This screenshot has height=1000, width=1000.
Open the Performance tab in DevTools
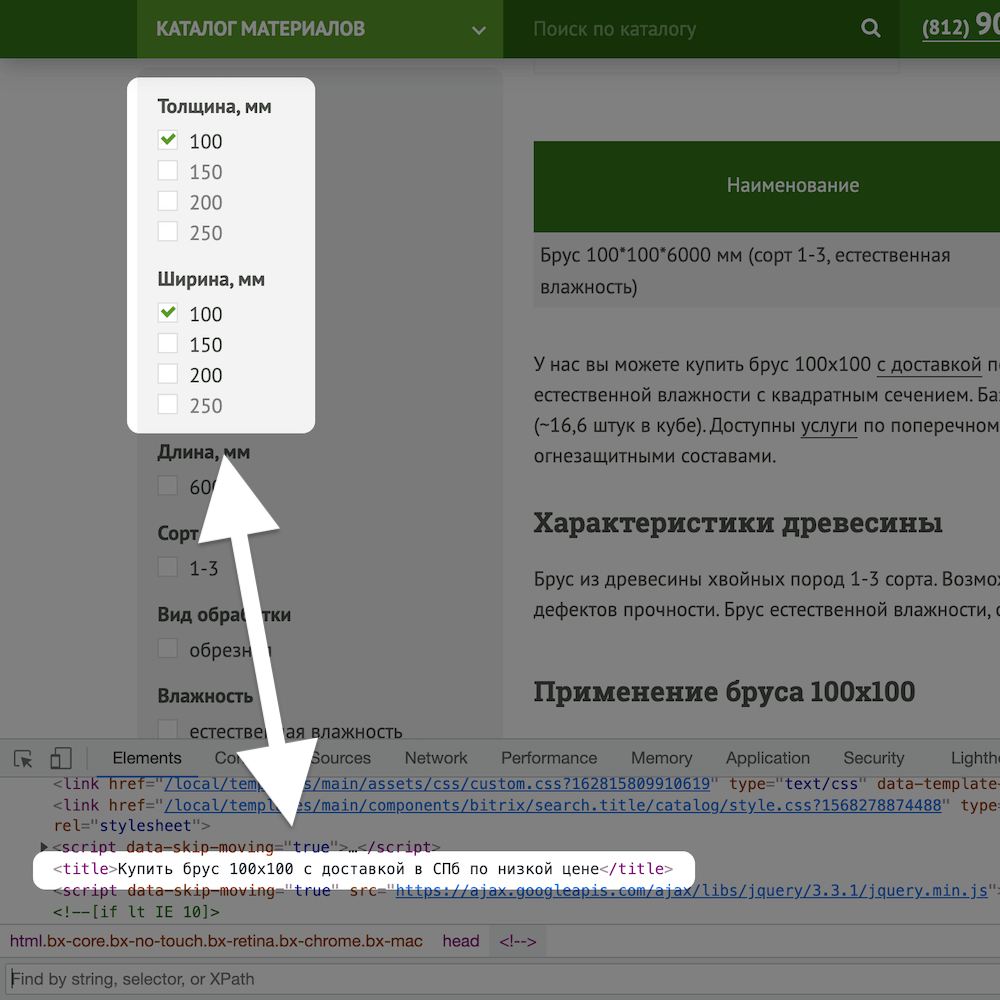(548, 758)
